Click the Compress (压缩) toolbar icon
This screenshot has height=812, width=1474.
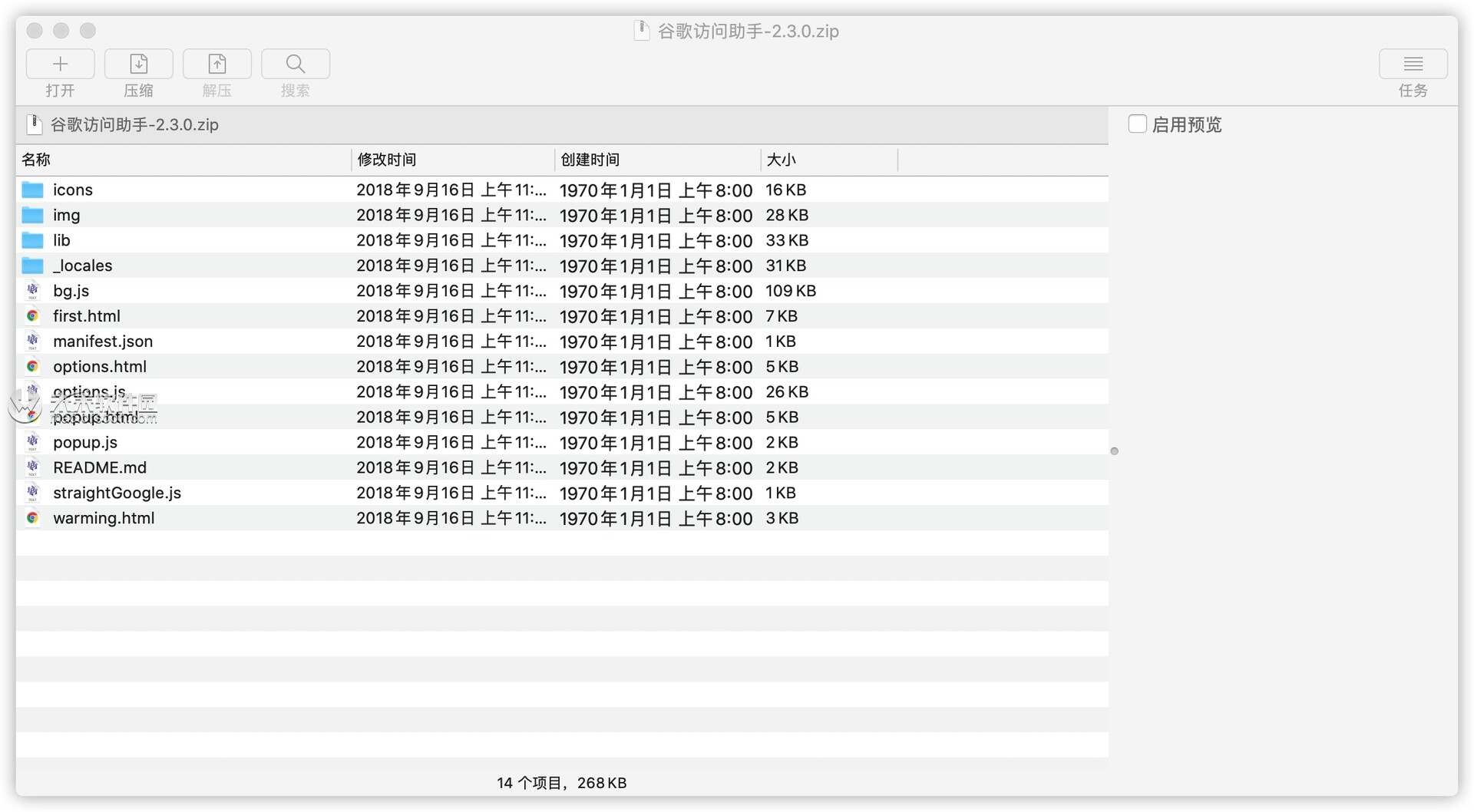pos(138,64)
